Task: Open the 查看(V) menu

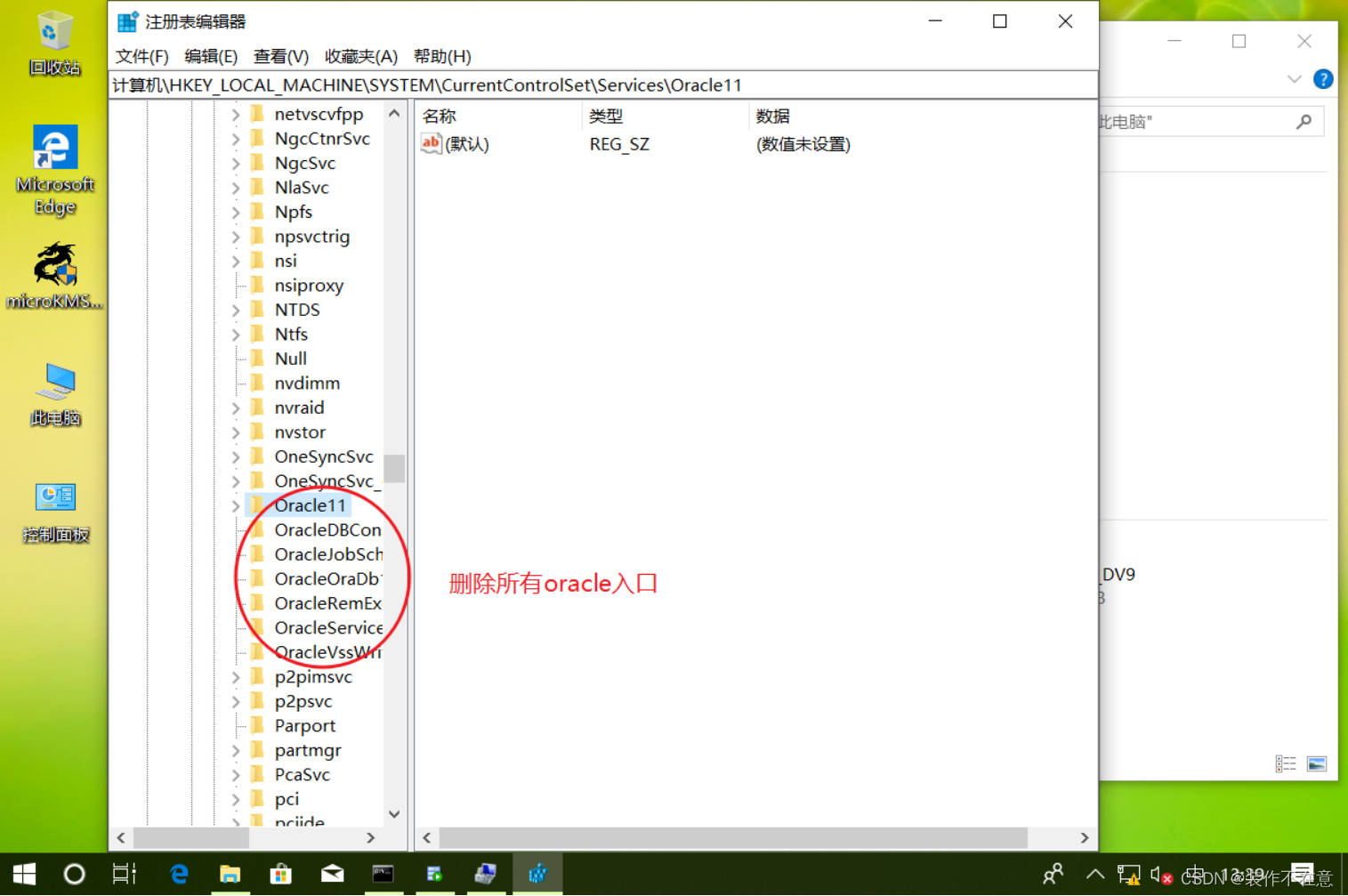Action: [x=281, y=56]
